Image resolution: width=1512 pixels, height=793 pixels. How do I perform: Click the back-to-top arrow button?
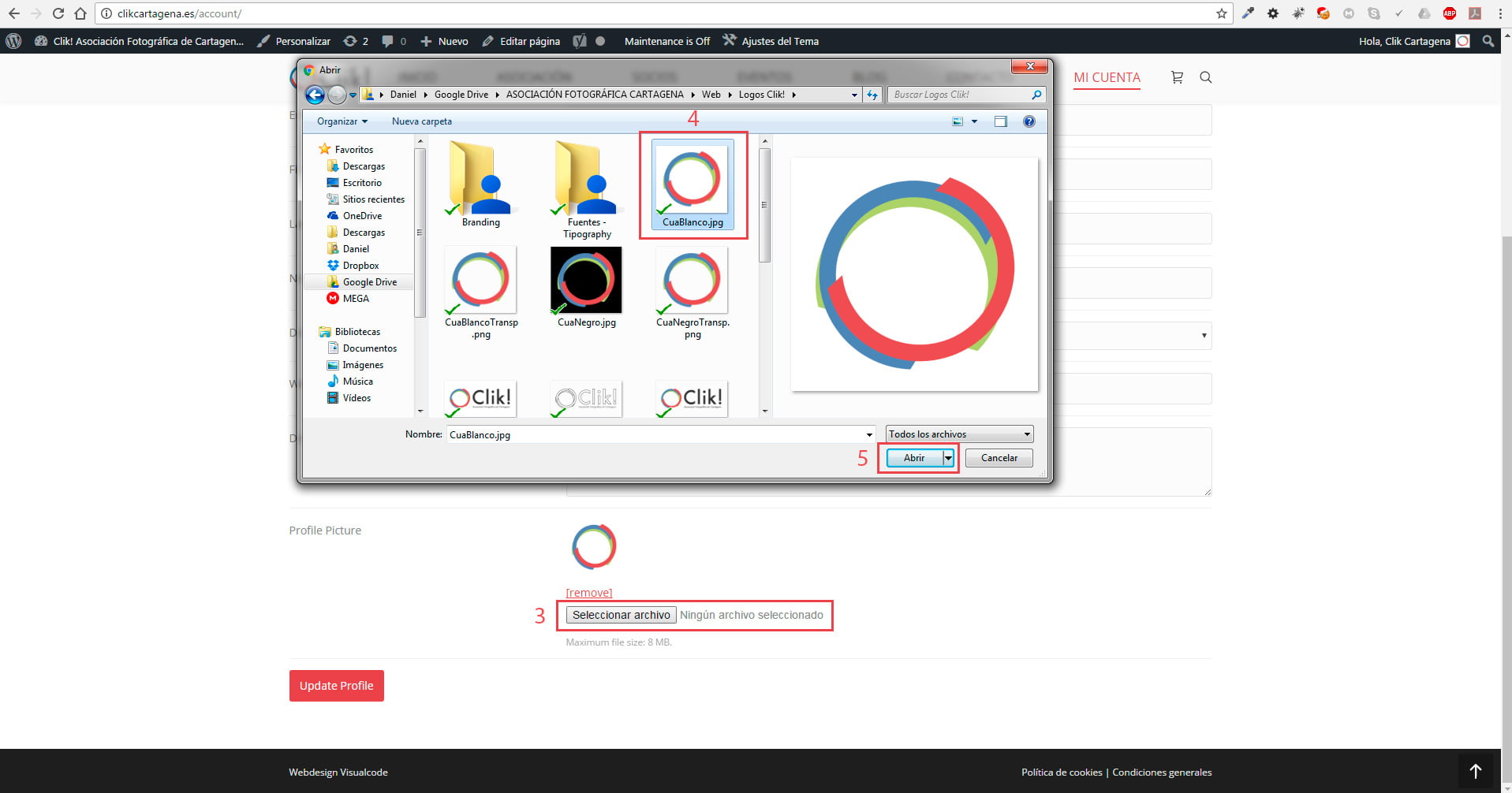(x=1475, y=771)
